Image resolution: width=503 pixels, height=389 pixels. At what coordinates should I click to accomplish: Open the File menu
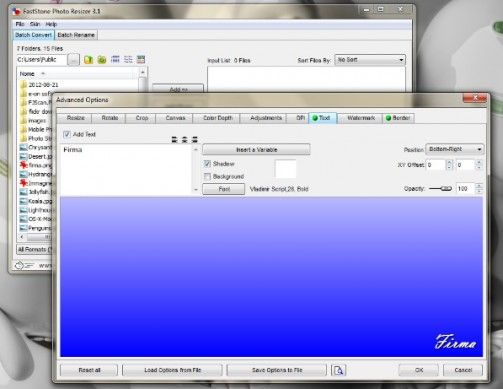tap(20, 24)
